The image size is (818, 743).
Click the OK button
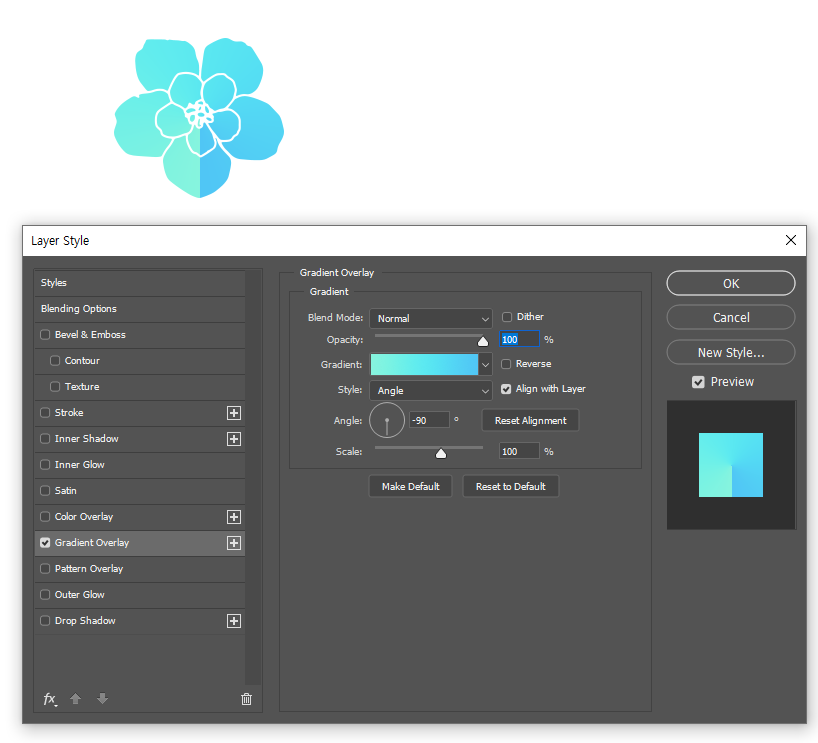[730, 283]
